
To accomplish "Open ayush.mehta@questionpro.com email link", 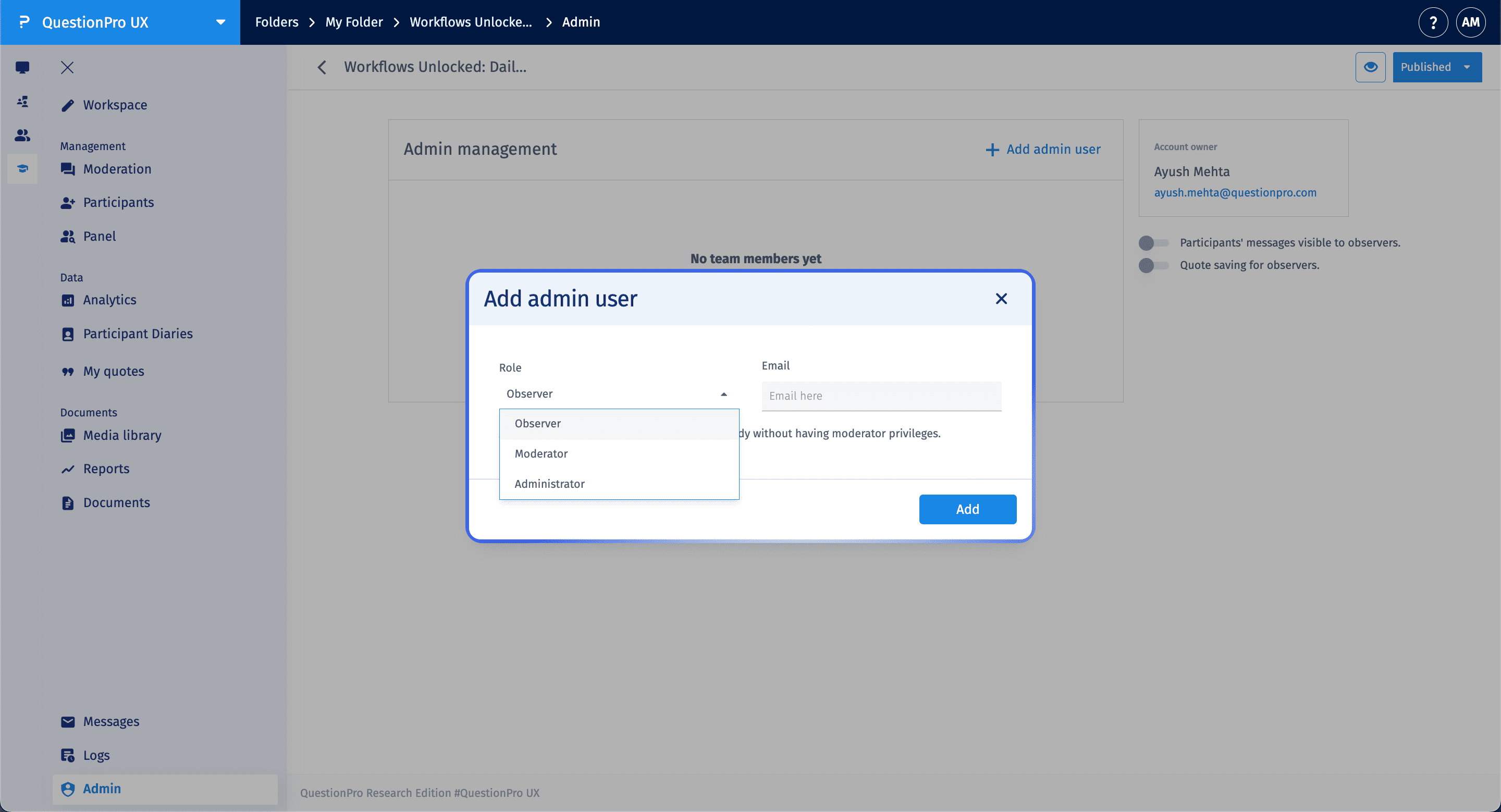I will [1235, 192].
